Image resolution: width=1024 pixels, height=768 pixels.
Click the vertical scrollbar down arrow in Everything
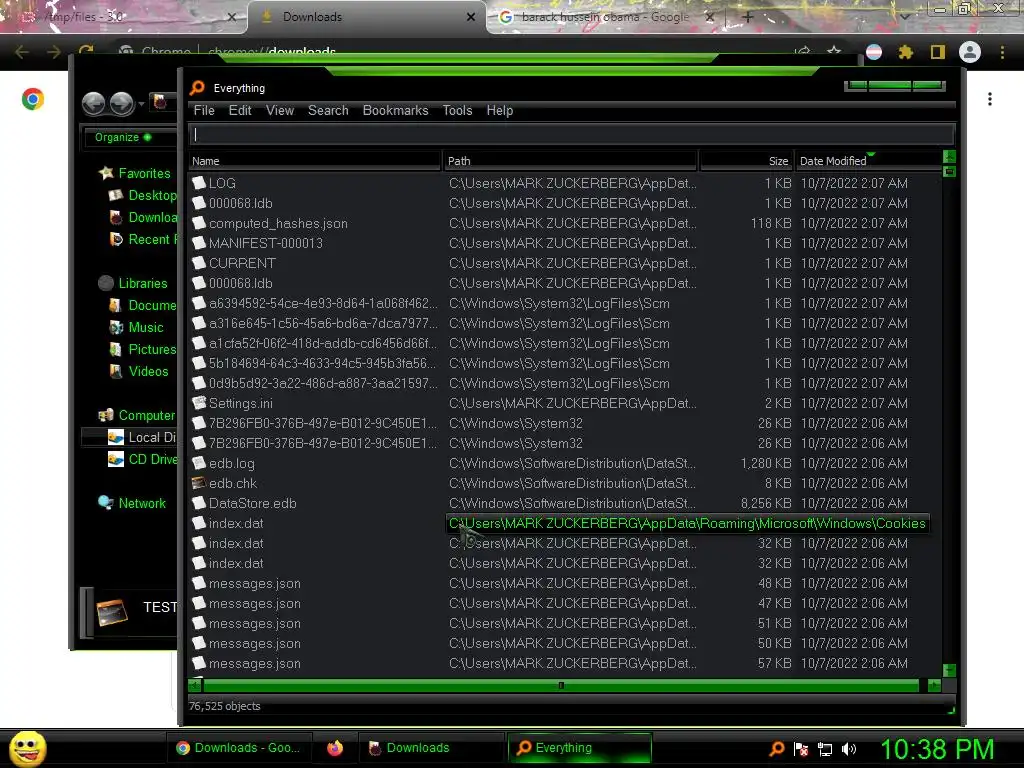(950, 671)
